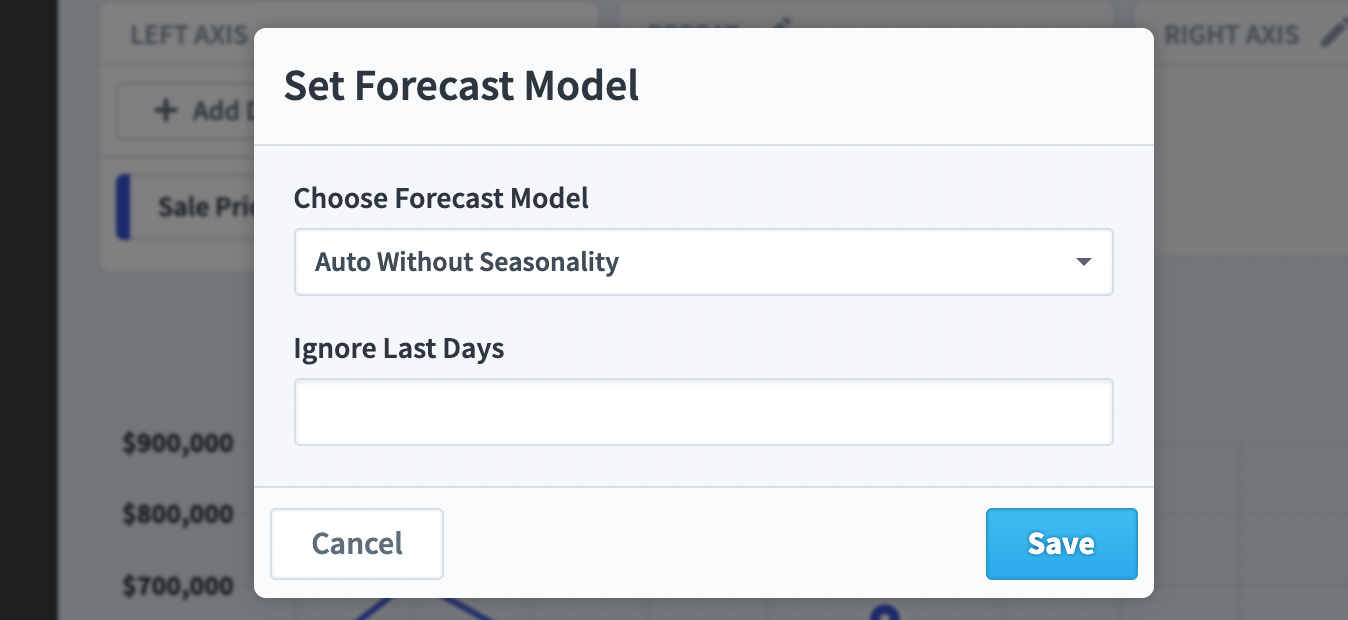
Task: Select the LEFT AXIS panel header
Action: [190, 35]
